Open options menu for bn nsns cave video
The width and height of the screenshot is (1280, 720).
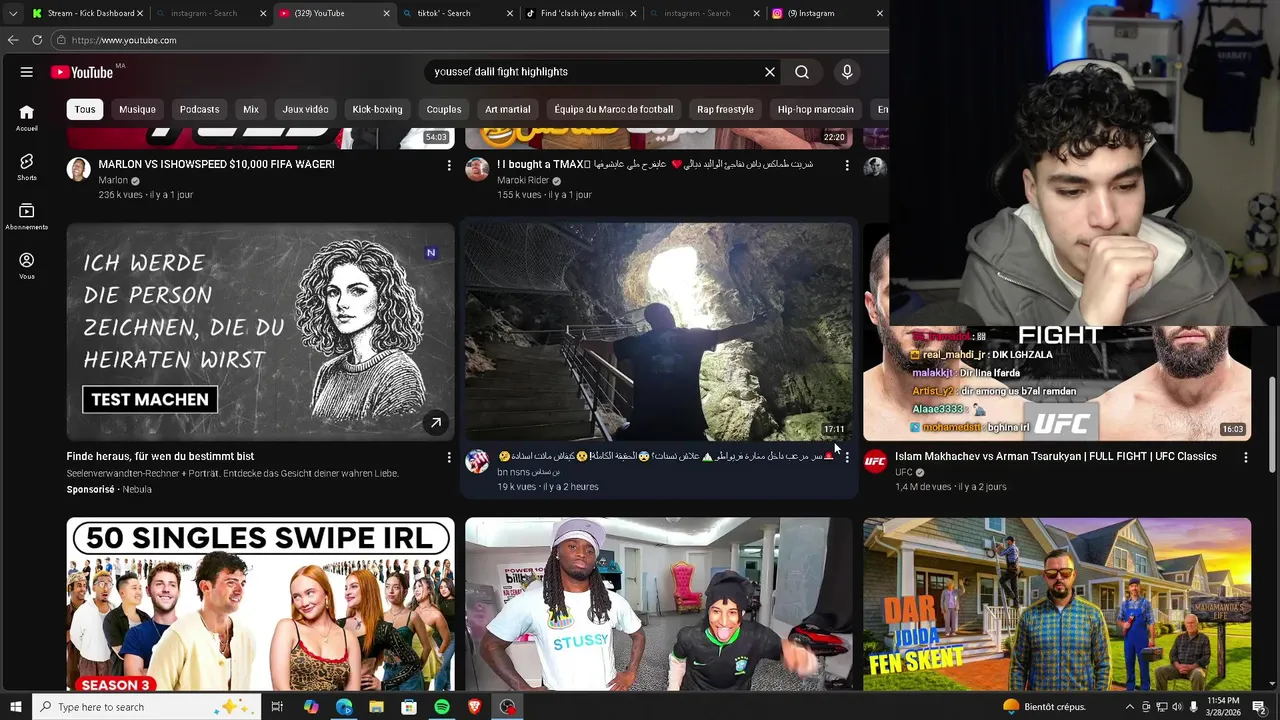tap(847, 457)
